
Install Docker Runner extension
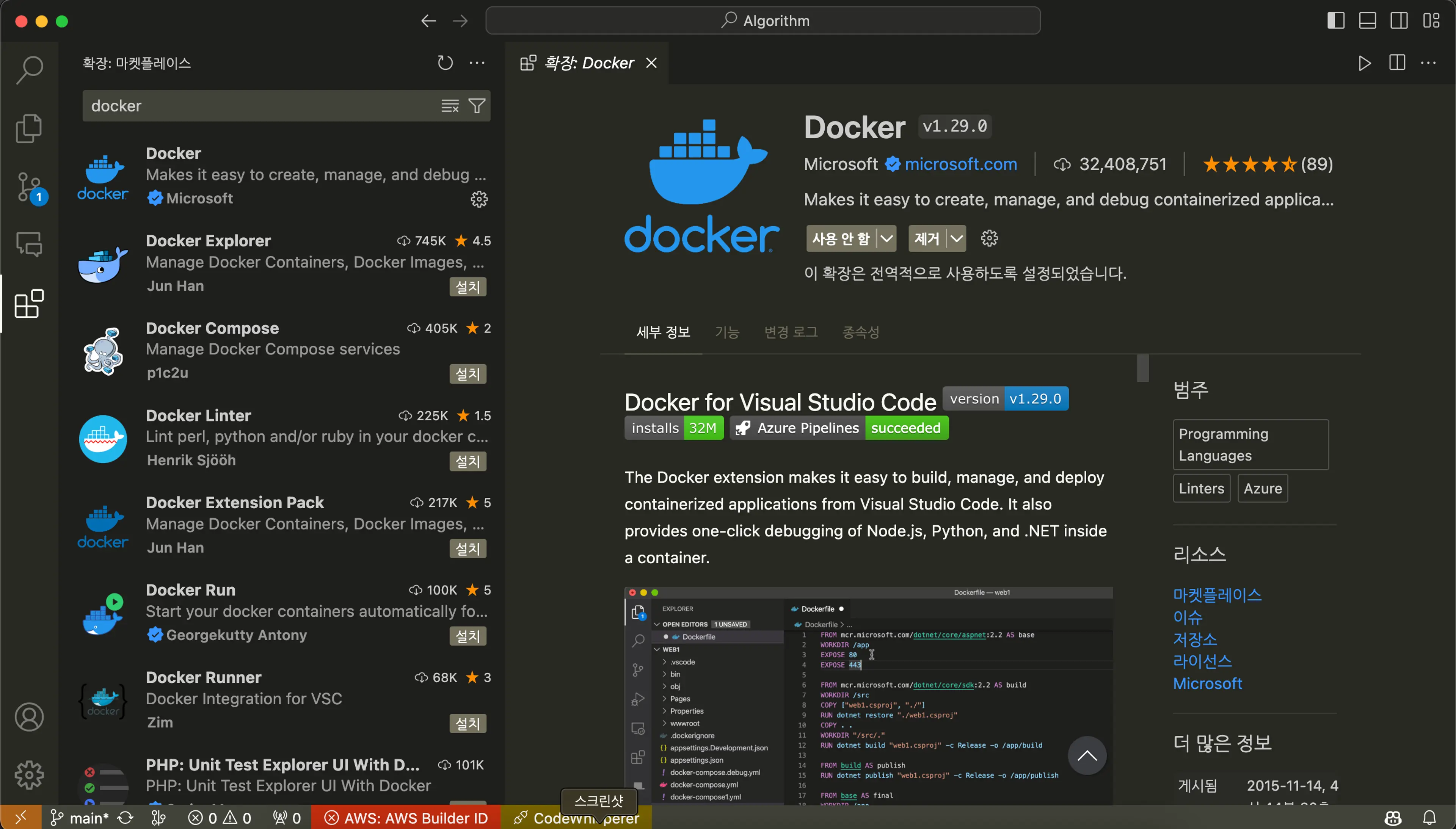(468, 723)
